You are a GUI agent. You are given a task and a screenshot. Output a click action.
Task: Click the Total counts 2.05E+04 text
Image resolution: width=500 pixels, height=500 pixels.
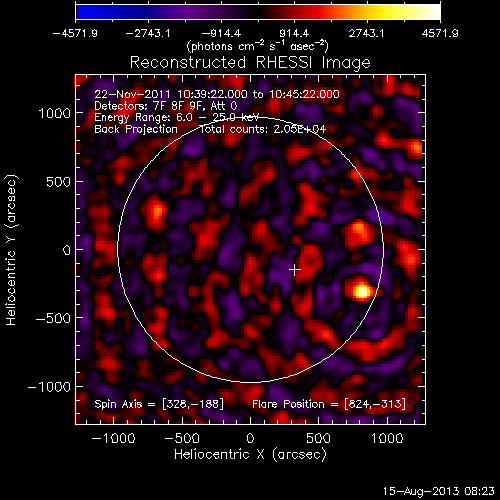click(x=263, y=129)
